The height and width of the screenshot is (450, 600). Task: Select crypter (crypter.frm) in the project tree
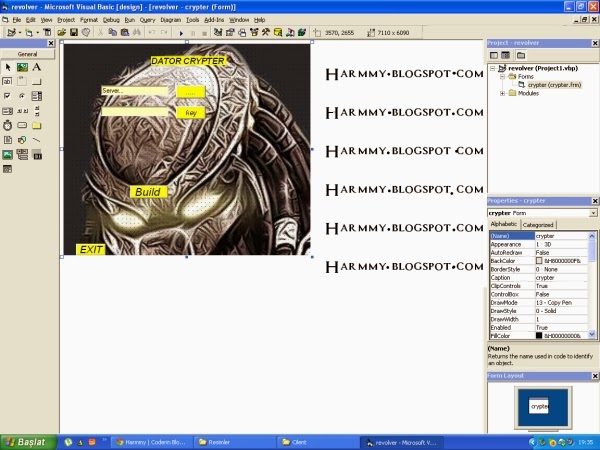coord(554,85)
